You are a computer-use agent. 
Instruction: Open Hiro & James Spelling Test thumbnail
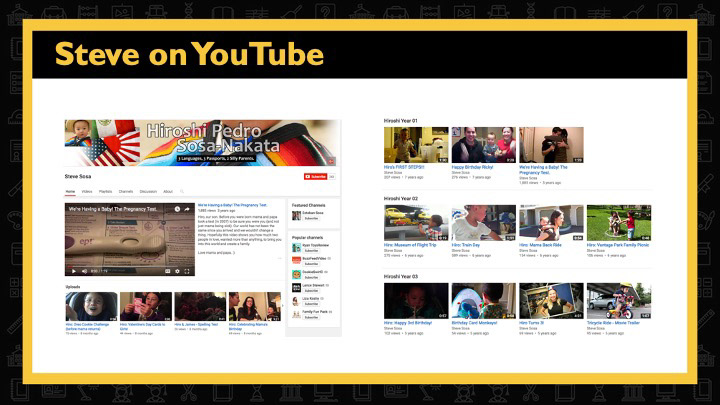[200, 306]
